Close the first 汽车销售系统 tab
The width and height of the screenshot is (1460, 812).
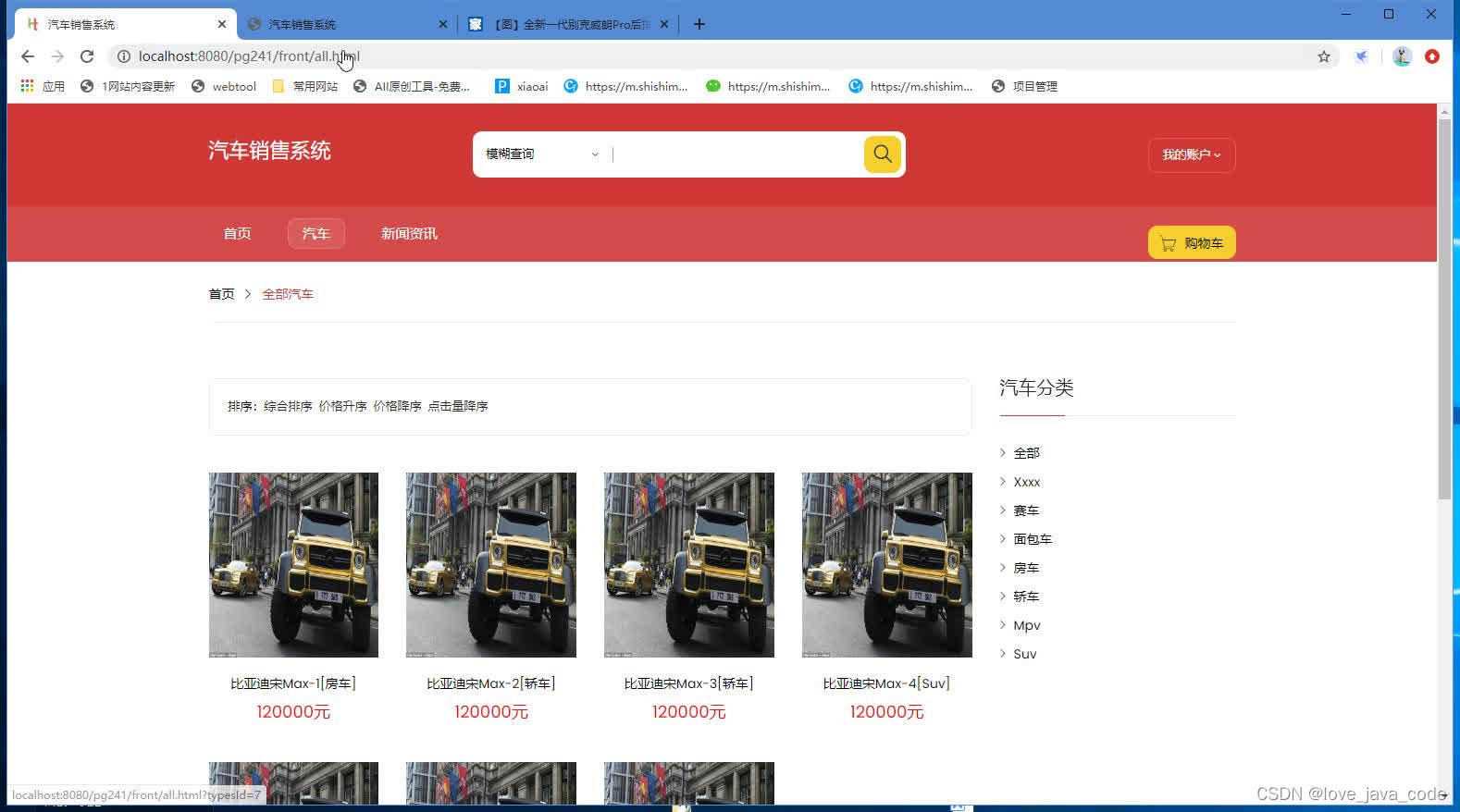click(222, 24)
